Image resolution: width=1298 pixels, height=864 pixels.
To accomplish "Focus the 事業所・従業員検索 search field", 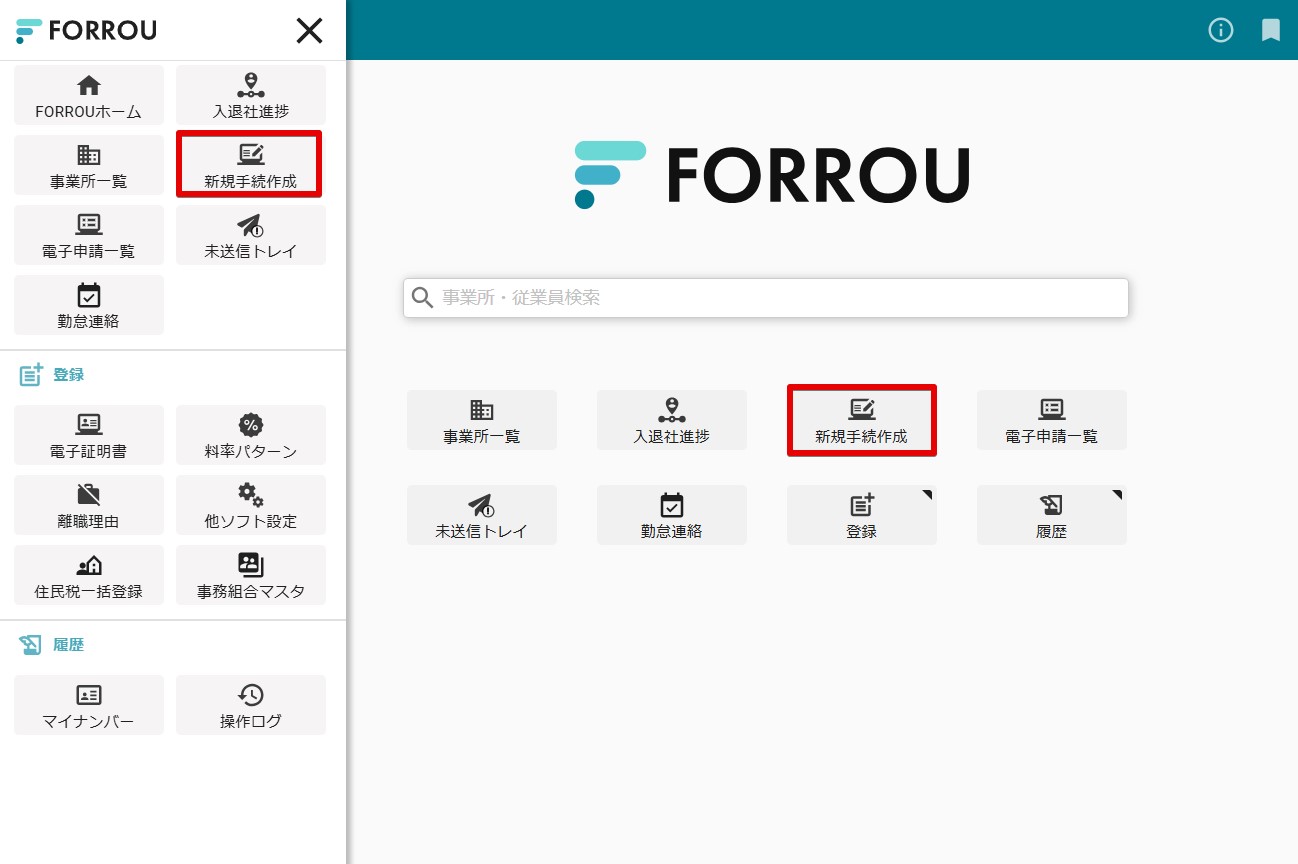I will 766,298.
